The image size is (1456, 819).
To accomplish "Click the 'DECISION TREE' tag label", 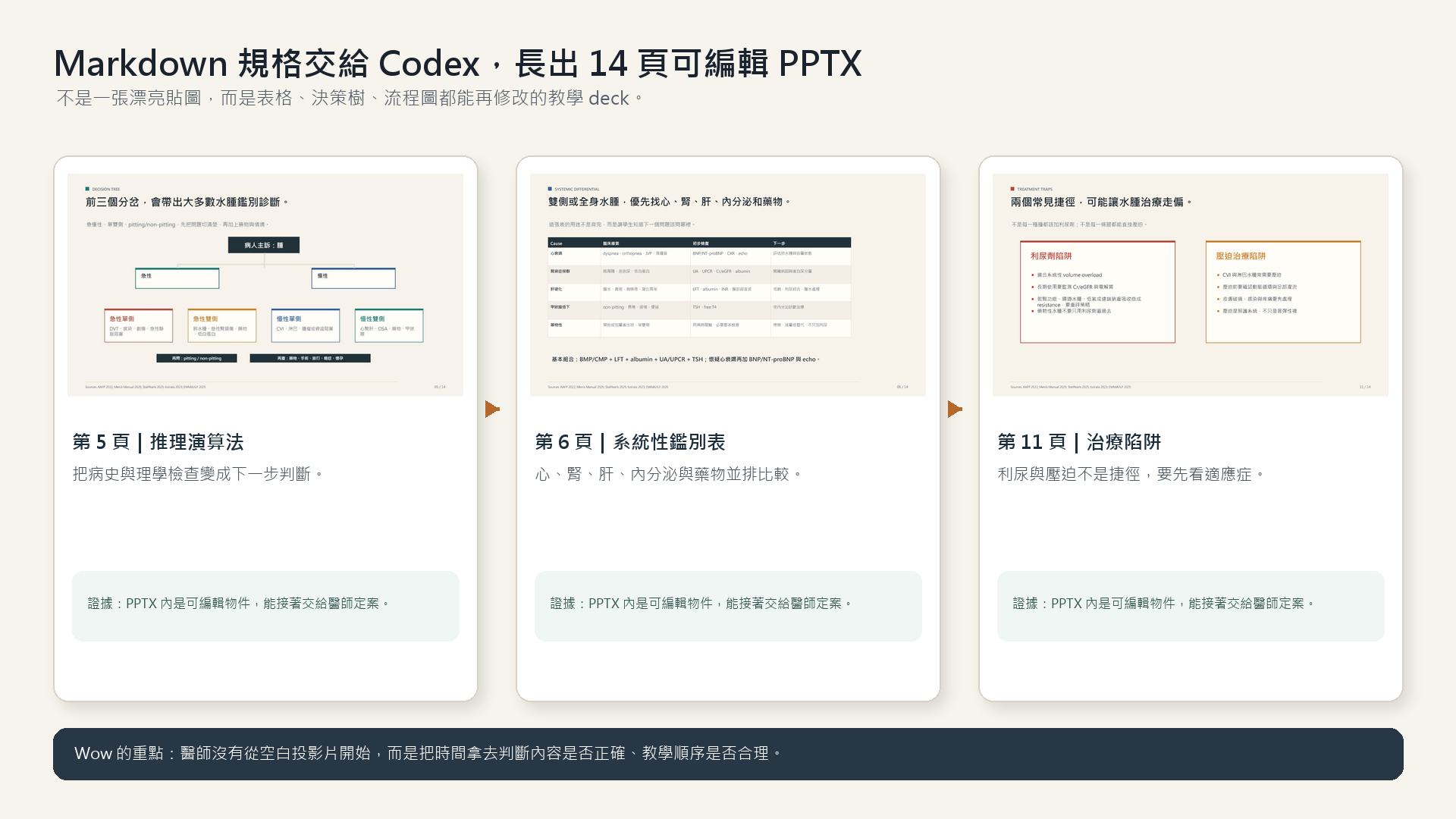I will (x=105, y=189).
